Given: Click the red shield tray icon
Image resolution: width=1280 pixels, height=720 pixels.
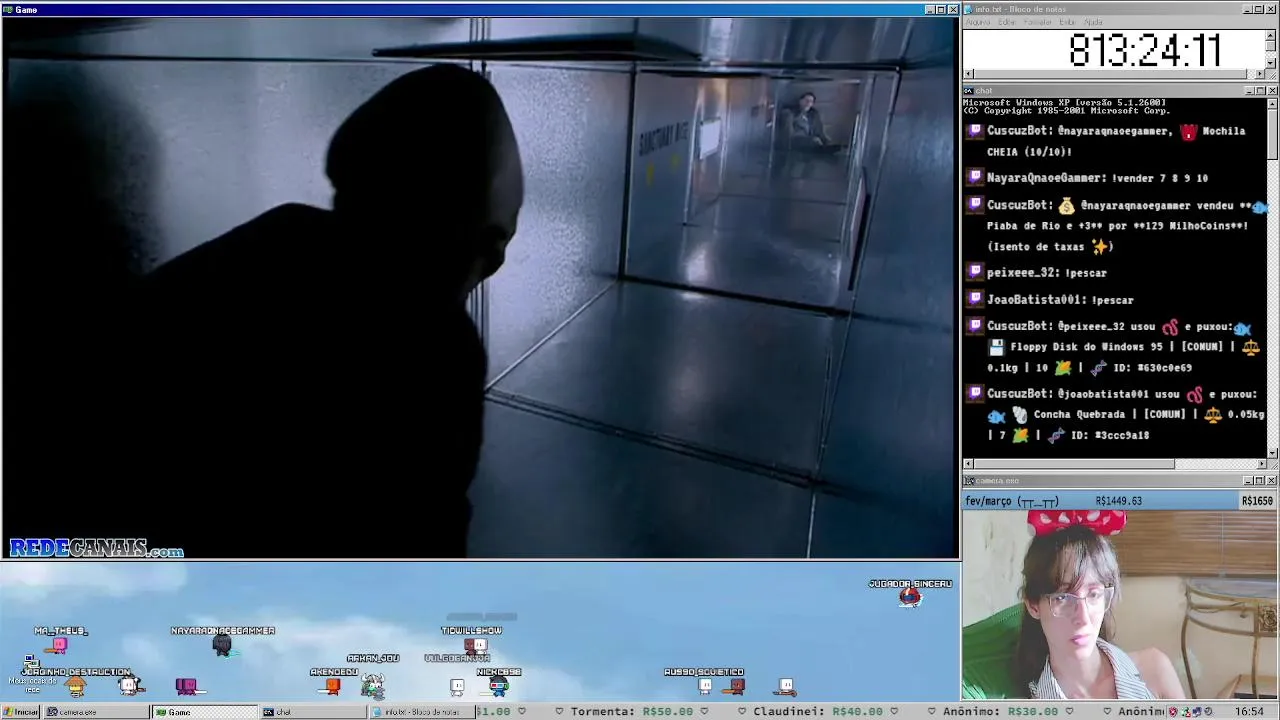Looking at the screenshot, I should pyautogui.click(x=1174, y=712).
